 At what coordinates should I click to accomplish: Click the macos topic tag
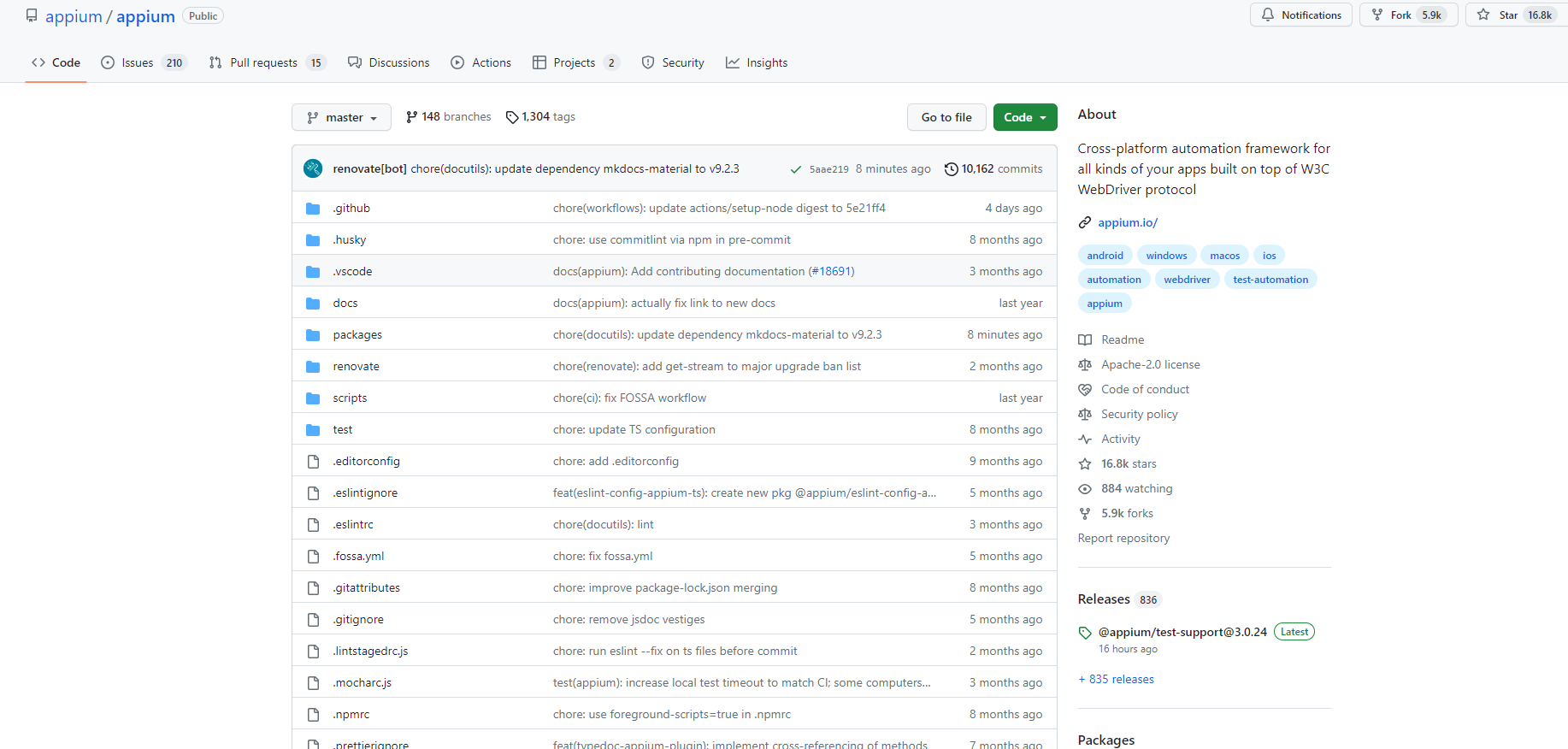1224,256
